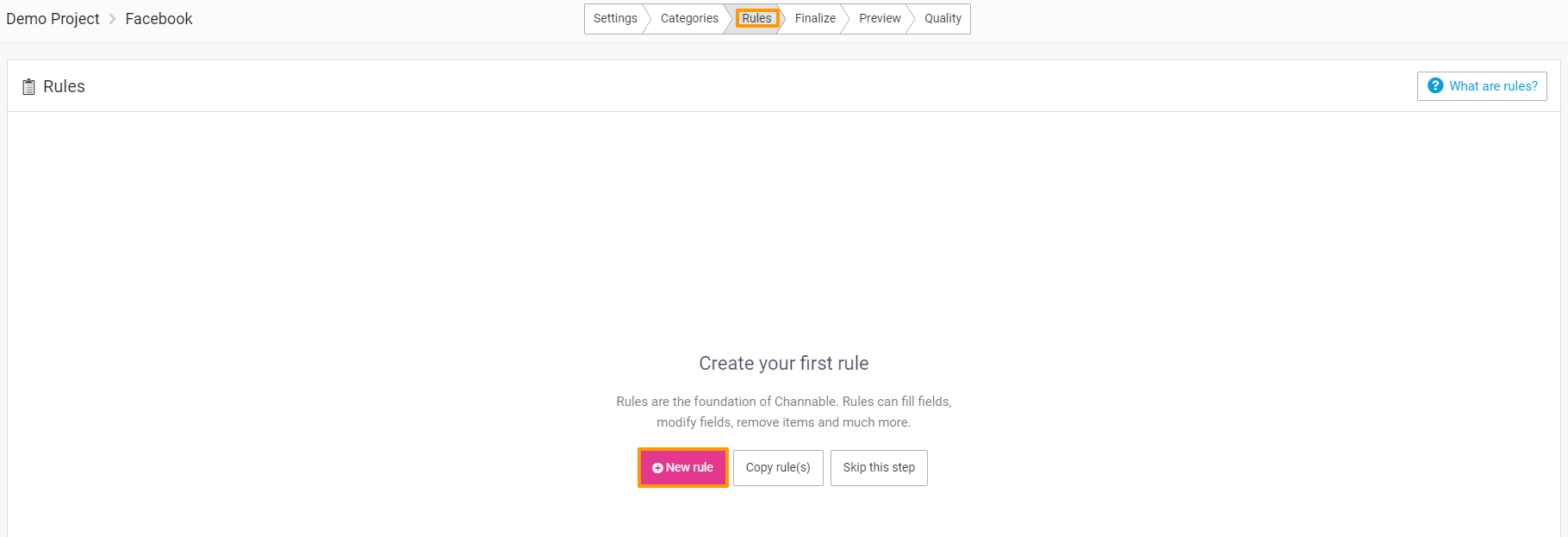1568x537 pixels.
Task: Open What are rules? help
Action: [x=1482, y=86]
